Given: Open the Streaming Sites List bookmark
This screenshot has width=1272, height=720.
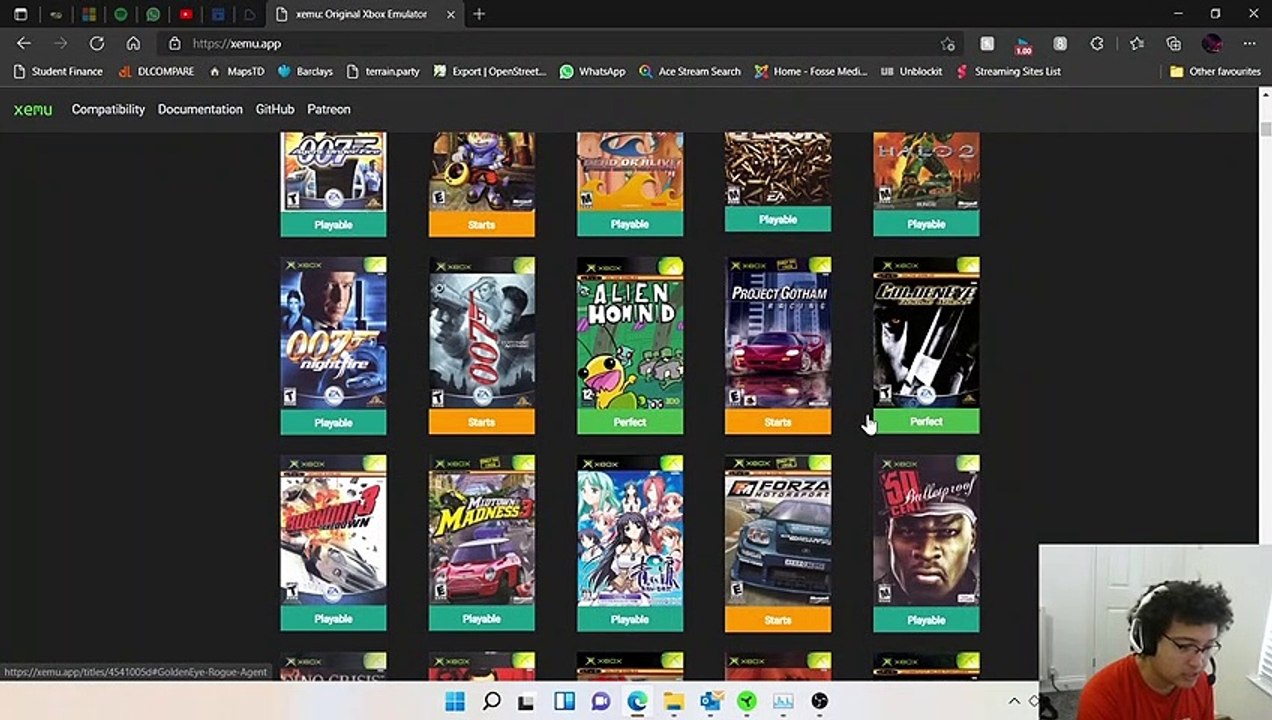Looking at the screenshot, I should [x=1008, y=72].
